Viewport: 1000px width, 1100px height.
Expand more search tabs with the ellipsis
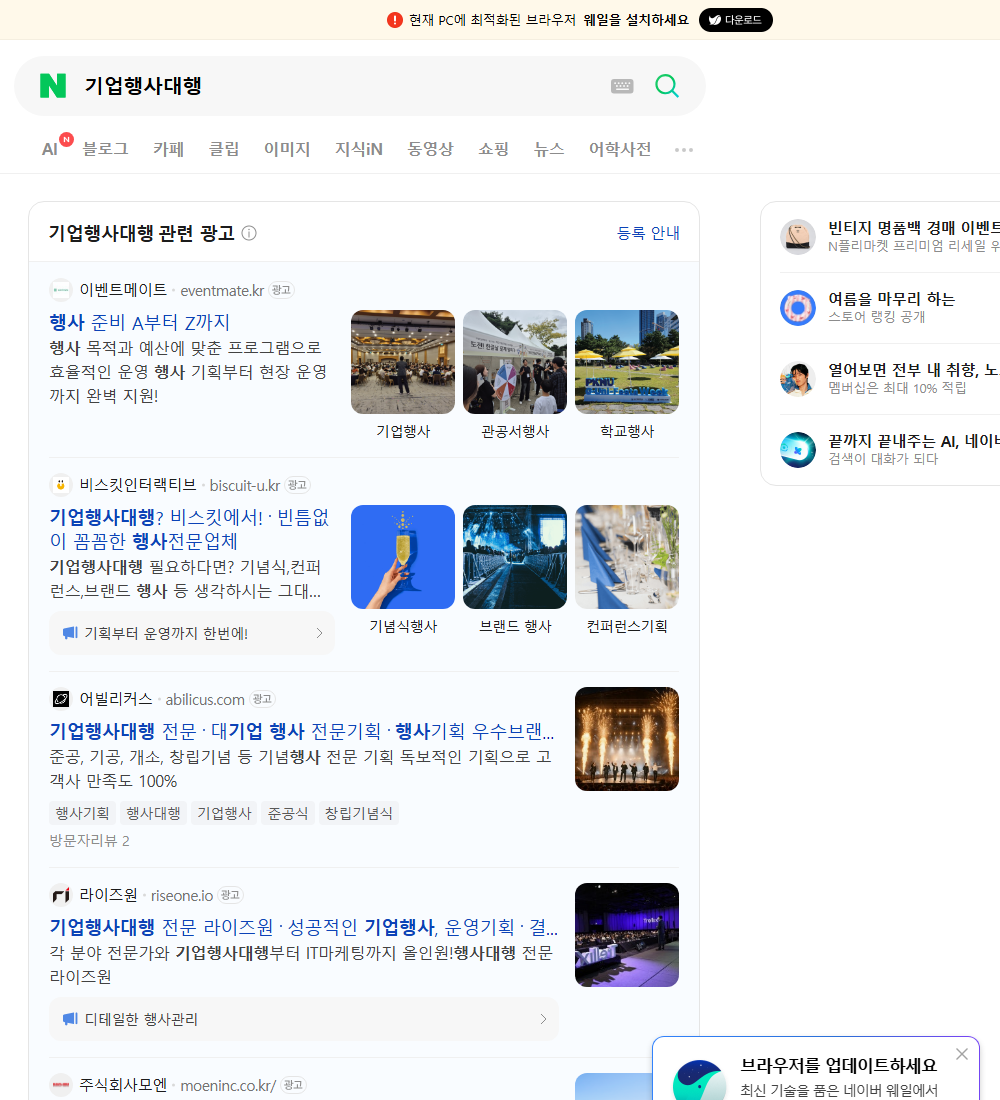click(x=684, y=149)
